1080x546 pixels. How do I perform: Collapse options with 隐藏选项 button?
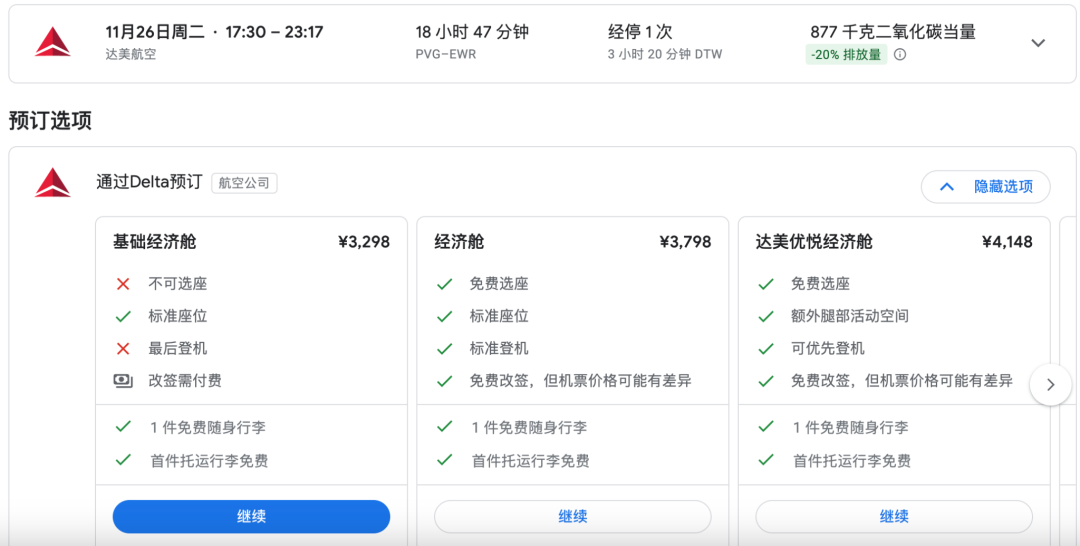point(986,187)
